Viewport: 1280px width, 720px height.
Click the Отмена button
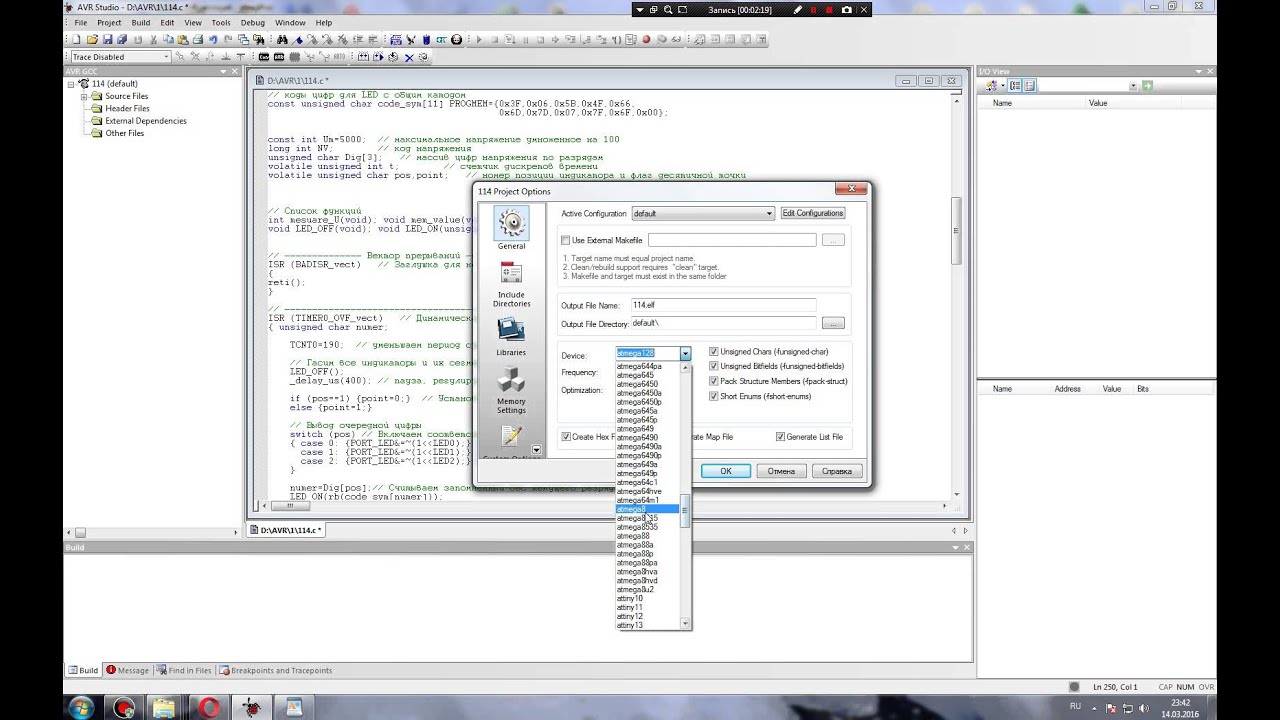coord(781,471)
